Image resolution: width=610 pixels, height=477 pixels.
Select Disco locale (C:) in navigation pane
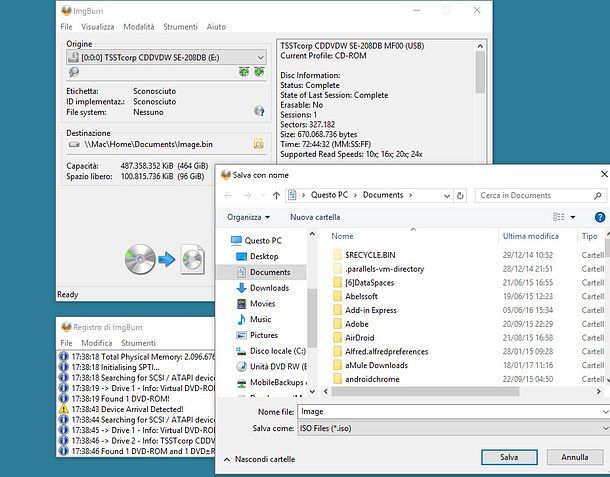coord(271,351)
